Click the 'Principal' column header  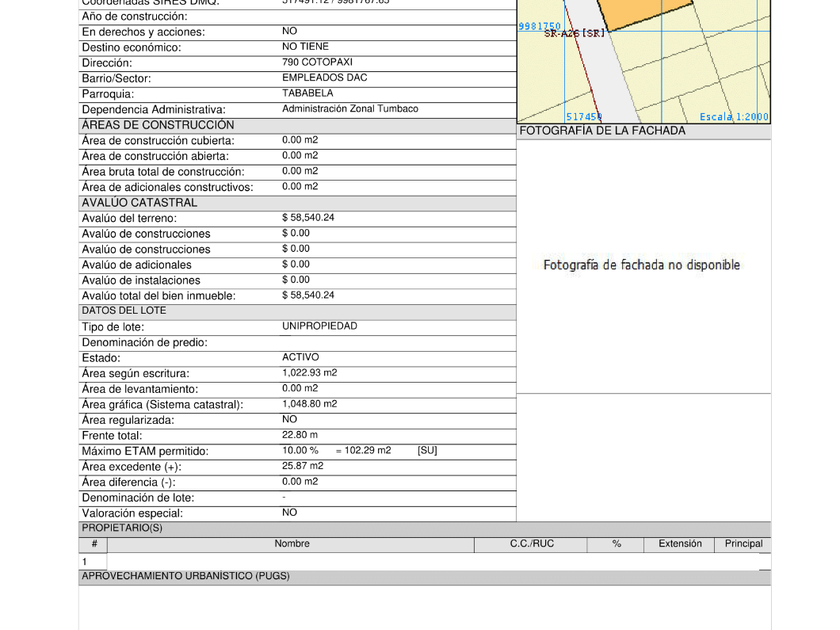(744, 544)
